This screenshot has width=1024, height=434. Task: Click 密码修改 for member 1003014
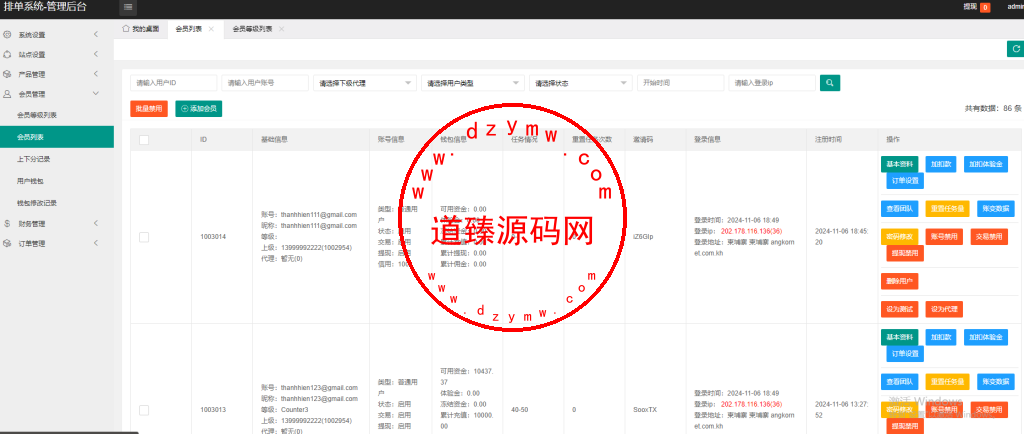899,236
